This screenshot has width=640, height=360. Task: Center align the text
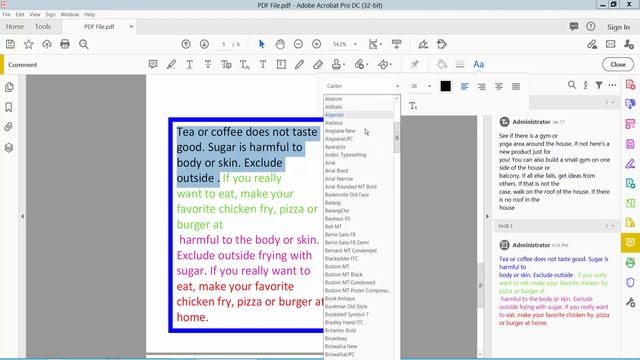click(x=499, y=86)
